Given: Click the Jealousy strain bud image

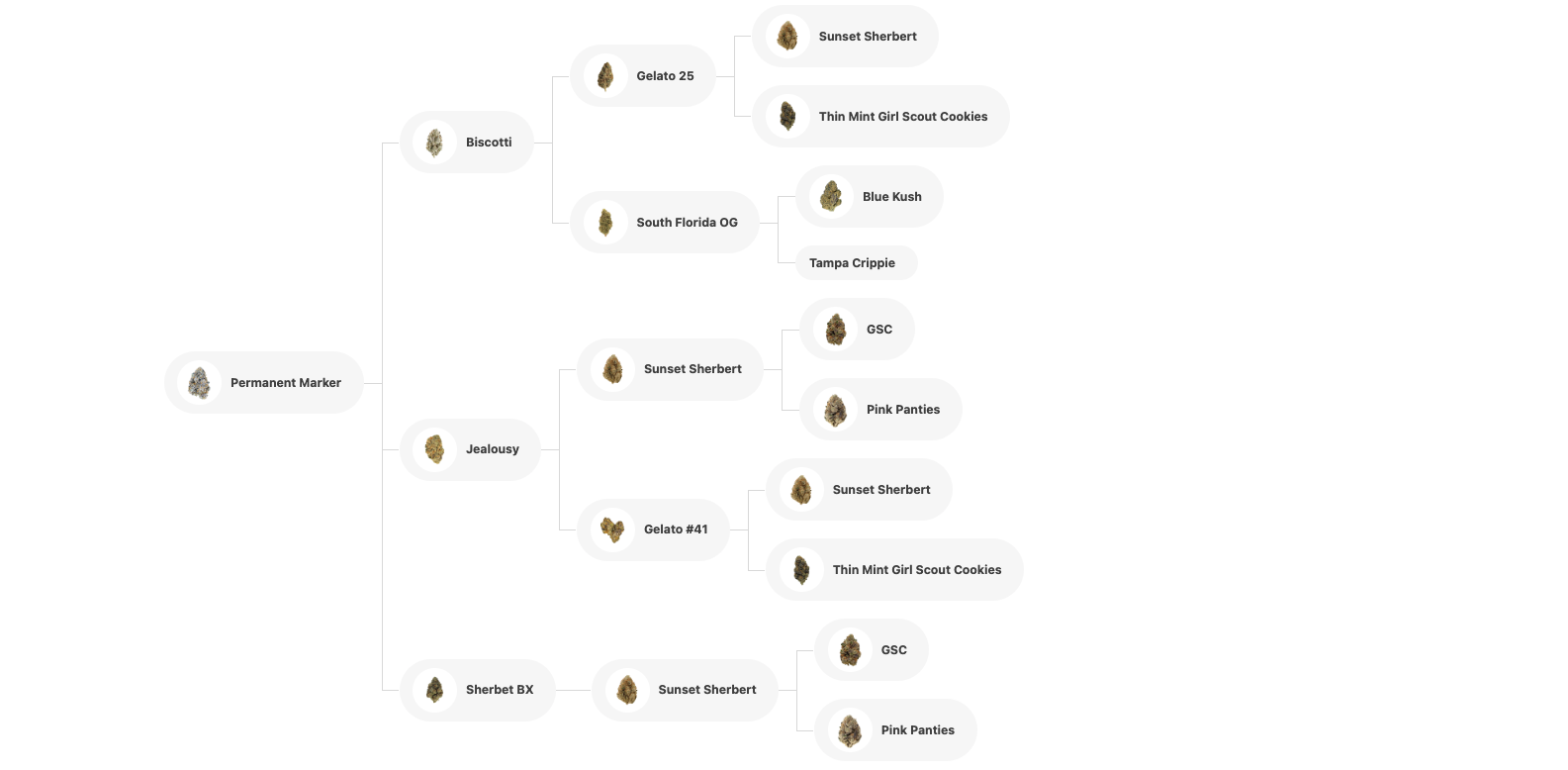Looking at the screenshot, I should (435, 449).
